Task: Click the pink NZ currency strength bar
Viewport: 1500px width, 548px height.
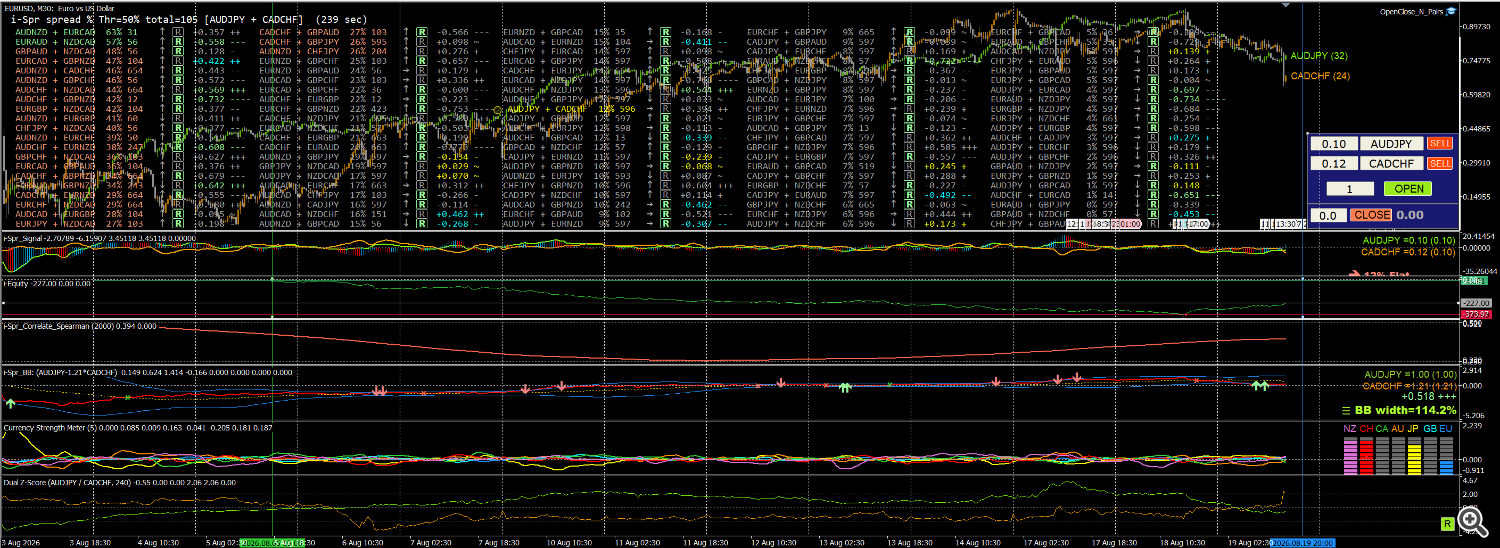Action: click(1350, 454)
